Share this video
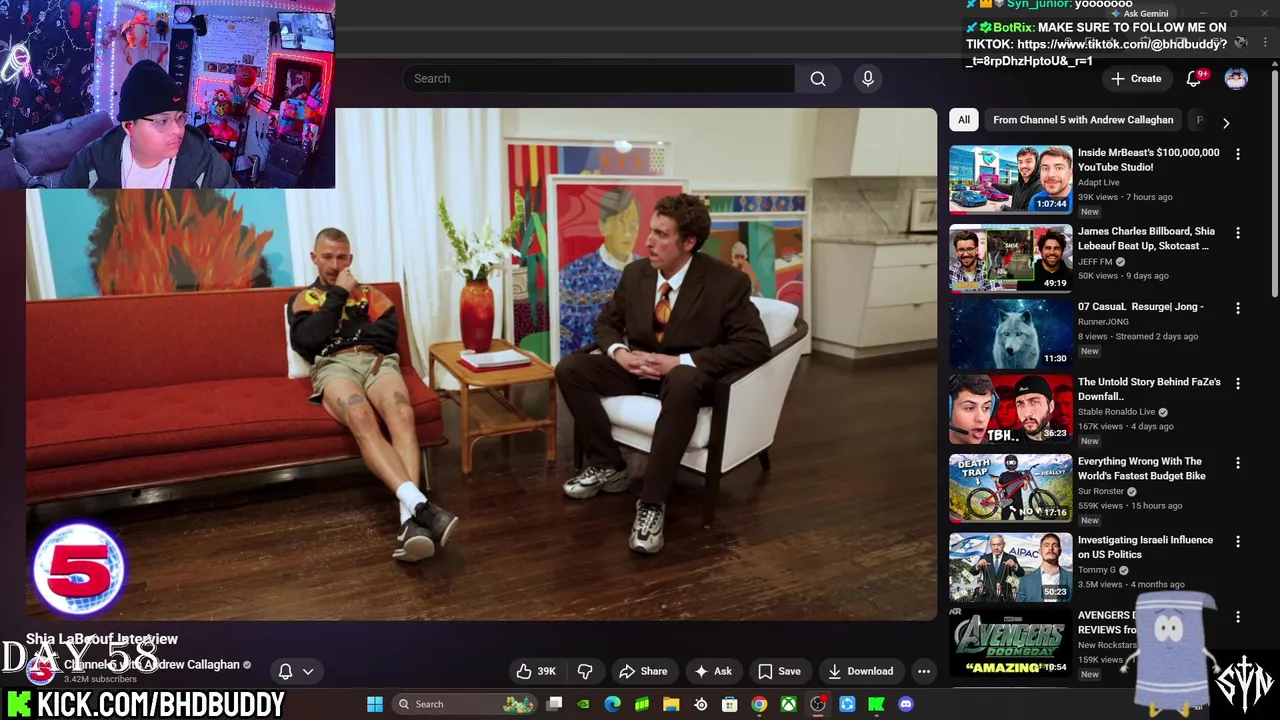This screenshot has height=720, width=1280. click(643, 671)
